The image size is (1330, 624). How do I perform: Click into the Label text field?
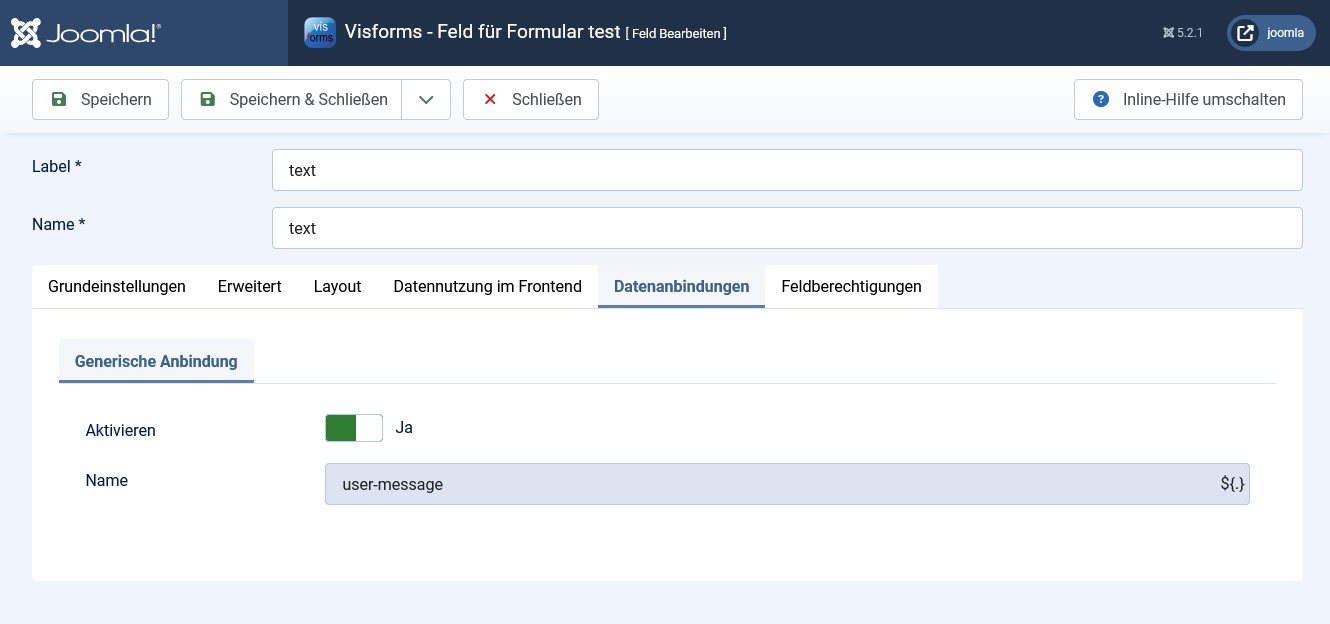pyautogui.click(x=786, y=170)
